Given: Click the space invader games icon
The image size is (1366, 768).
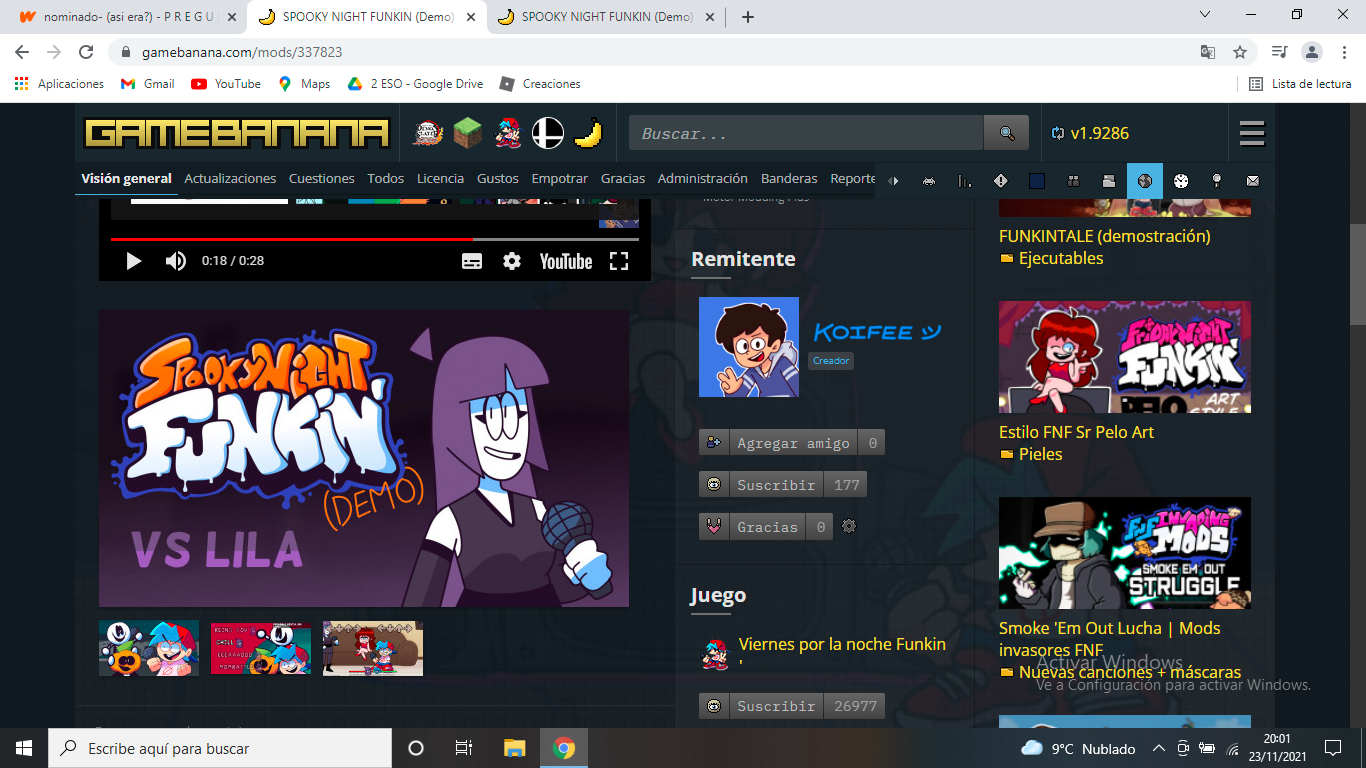Looking at the screenshot, I should (x=929, y=181).
